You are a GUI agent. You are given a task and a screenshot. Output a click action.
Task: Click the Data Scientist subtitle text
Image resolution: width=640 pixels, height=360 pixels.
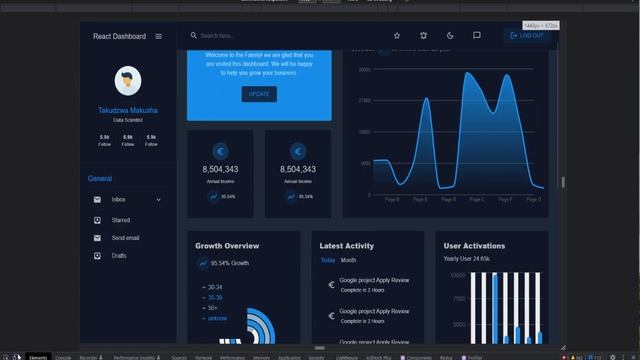[128, 120]
